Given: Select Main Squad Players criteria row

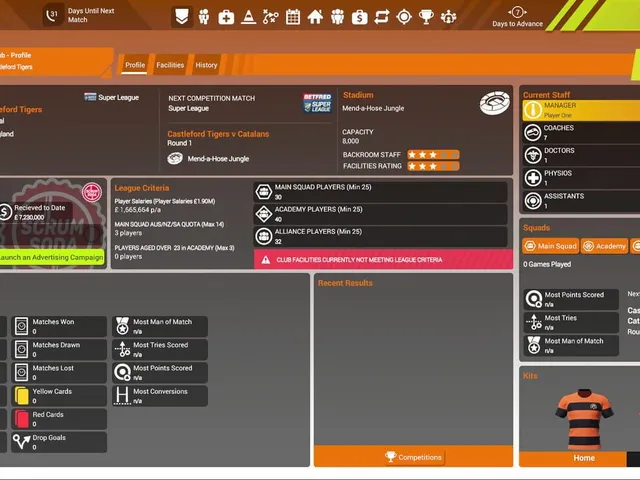Looking at the screenshot, I should (x=380, y=192).
